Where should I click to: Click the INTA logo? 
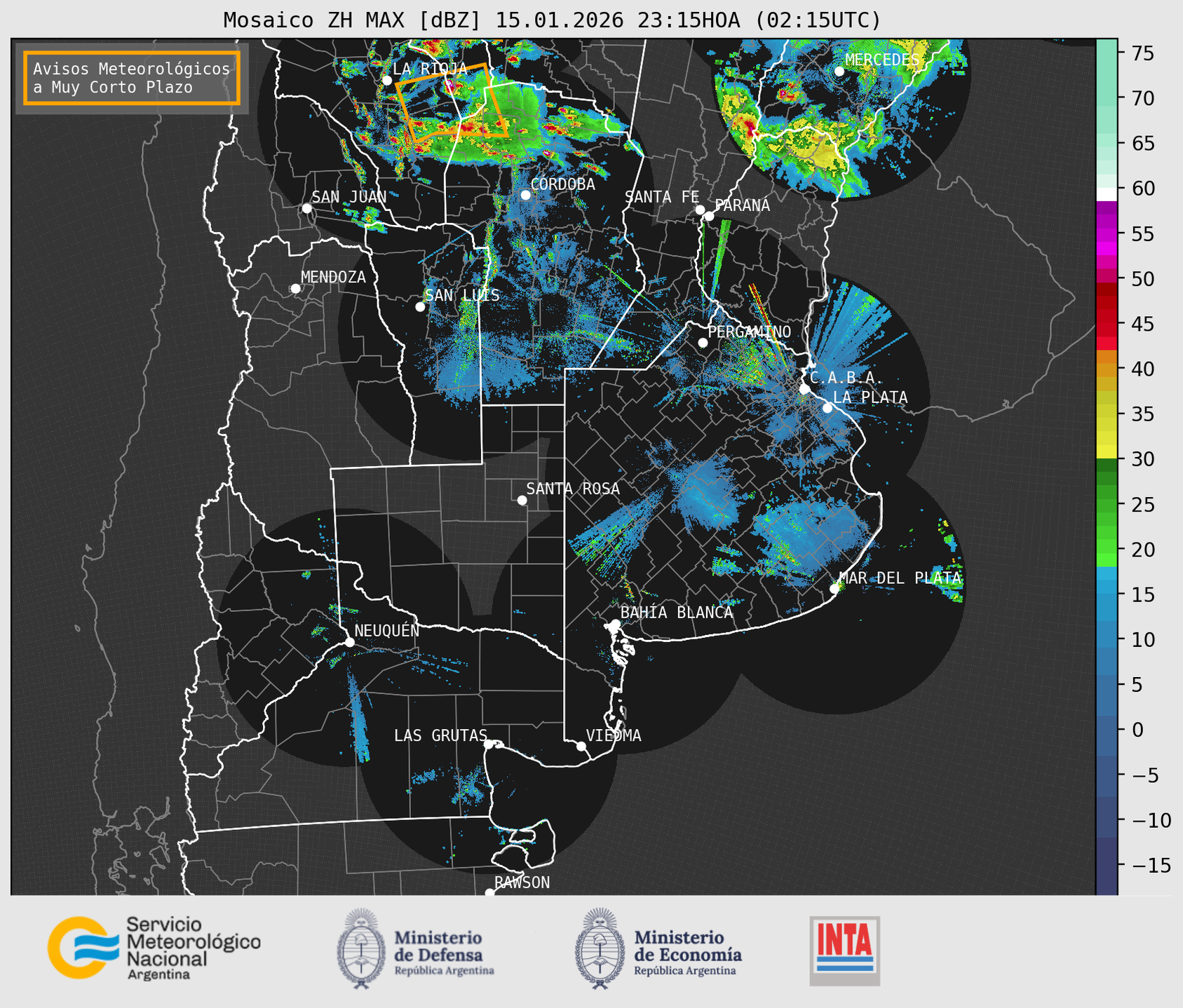pos(844,951)
